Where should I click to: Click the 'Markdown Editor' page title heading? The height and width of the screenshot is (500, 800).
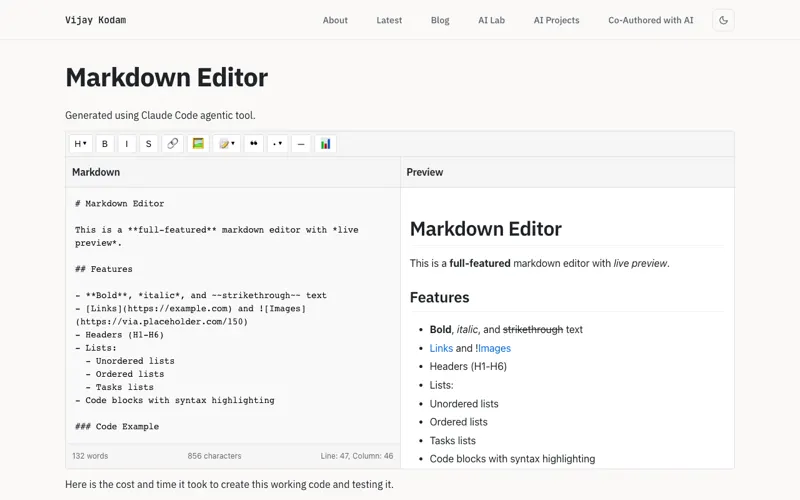click(166, 78)
